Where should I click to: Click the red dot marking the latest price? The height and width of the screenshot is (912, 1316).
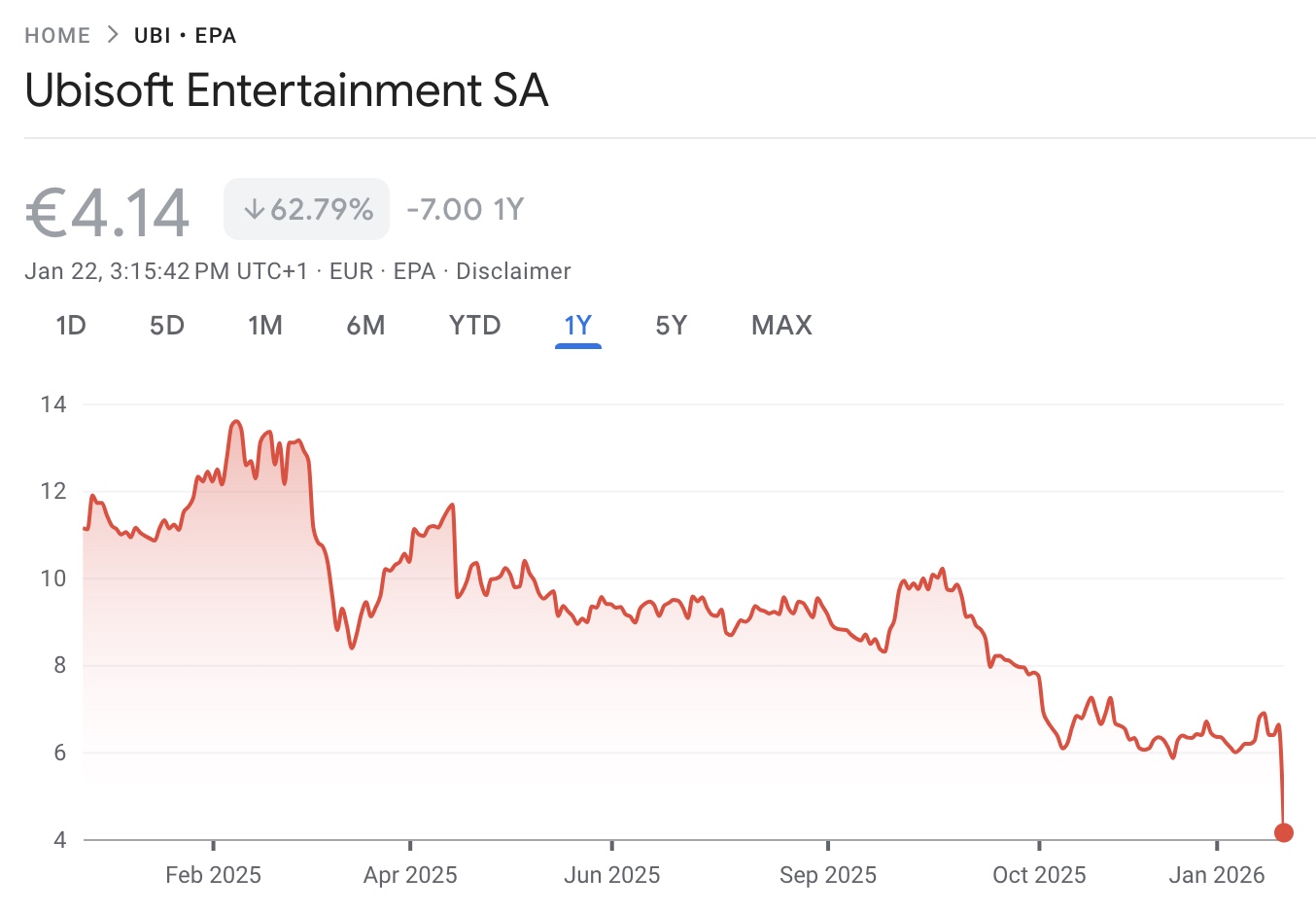[x=1284, y=832]
